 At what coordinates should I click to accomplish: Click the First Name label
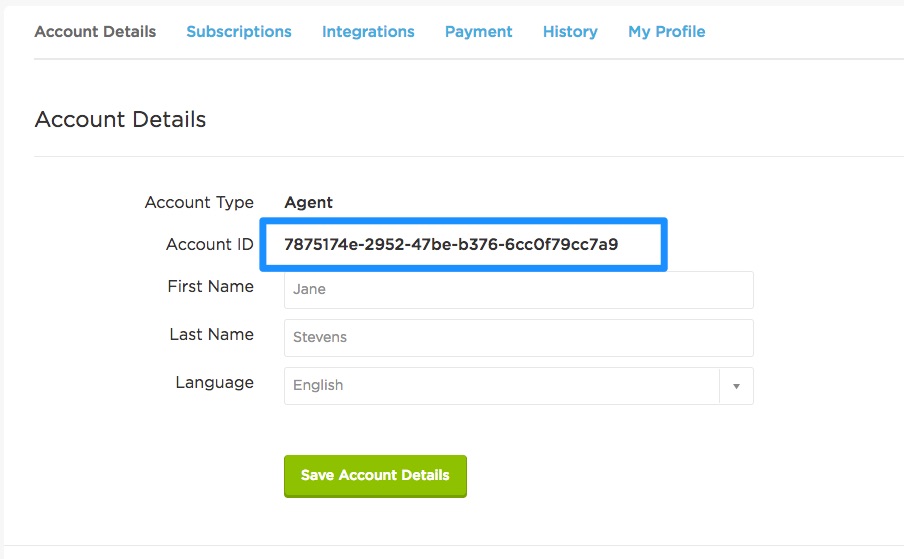coord(210,286)
